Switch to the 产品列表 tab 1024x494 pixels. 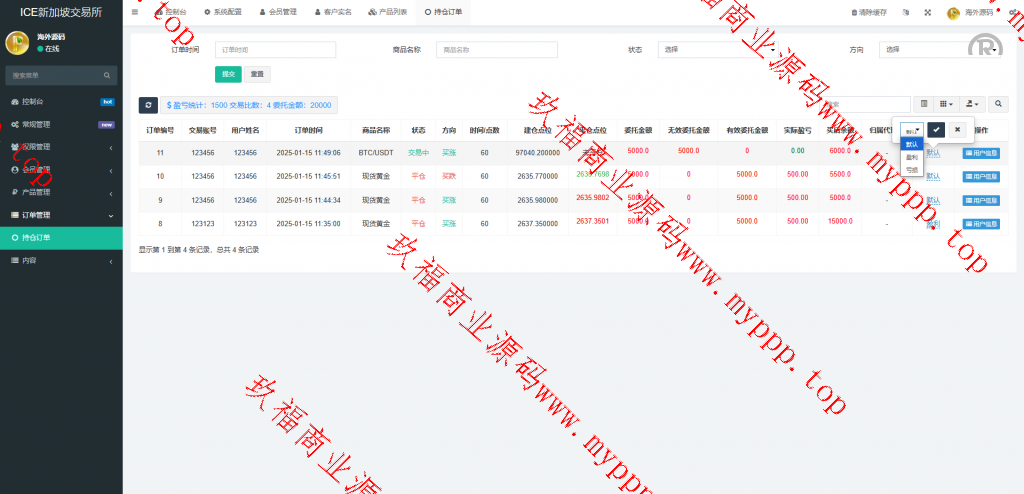388,12
